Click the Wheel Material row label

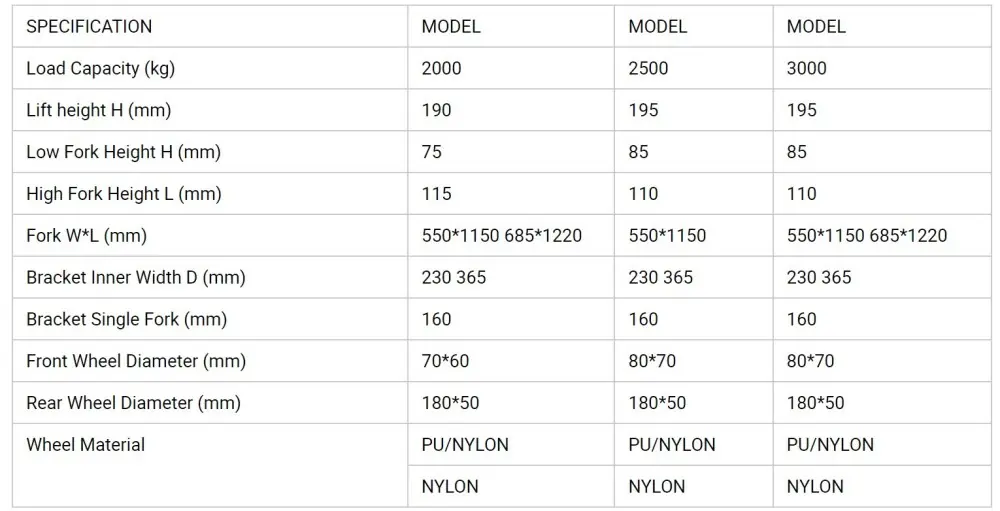point(85,445)
